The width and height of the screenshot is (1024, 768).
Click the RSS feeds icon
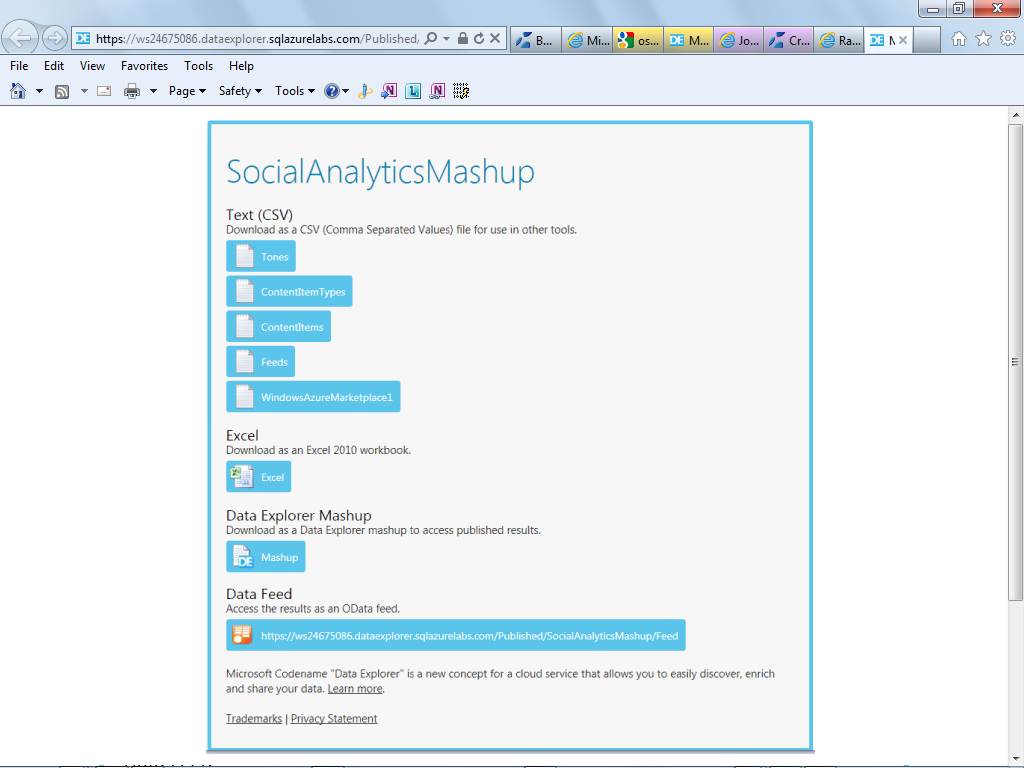click(62, 91)
